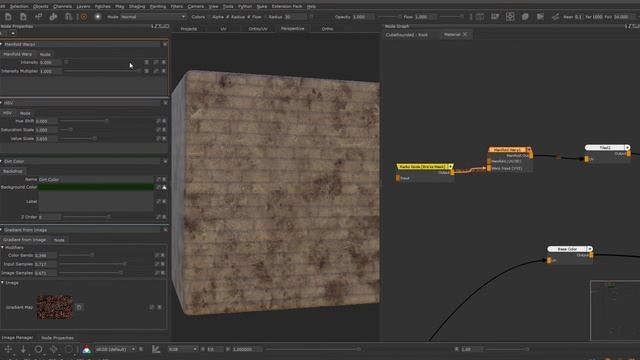Screen dimensions: 640x360
Task: Click the four-pane layout icon in the top toolbar
Action: [510, 17]
